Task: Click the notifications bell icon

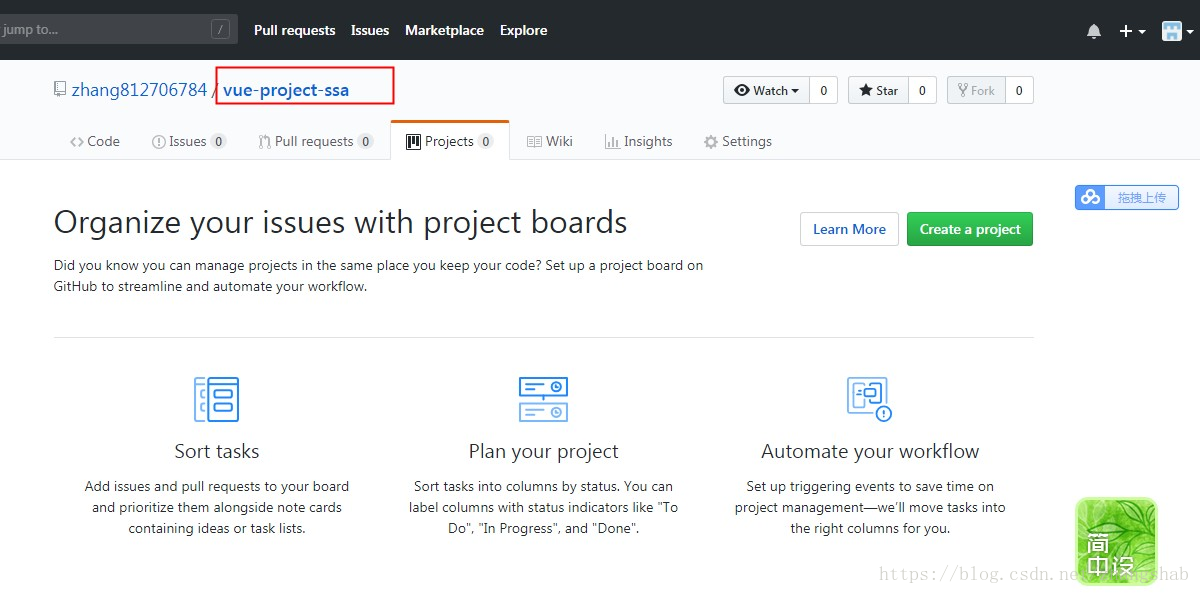Action: [x=1094, y=31]
